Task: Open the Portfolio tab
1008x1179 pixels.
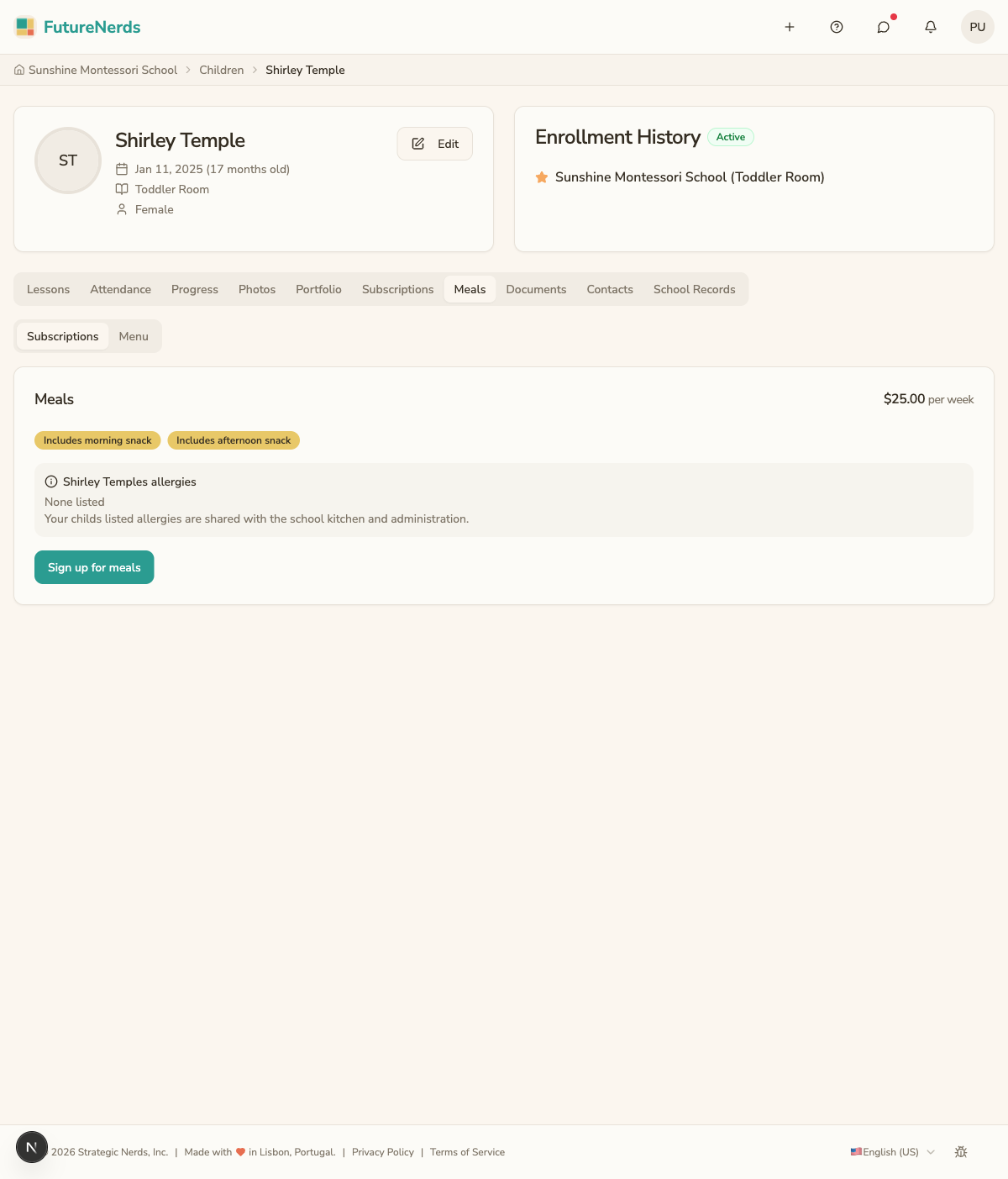Action: point(318,289)
